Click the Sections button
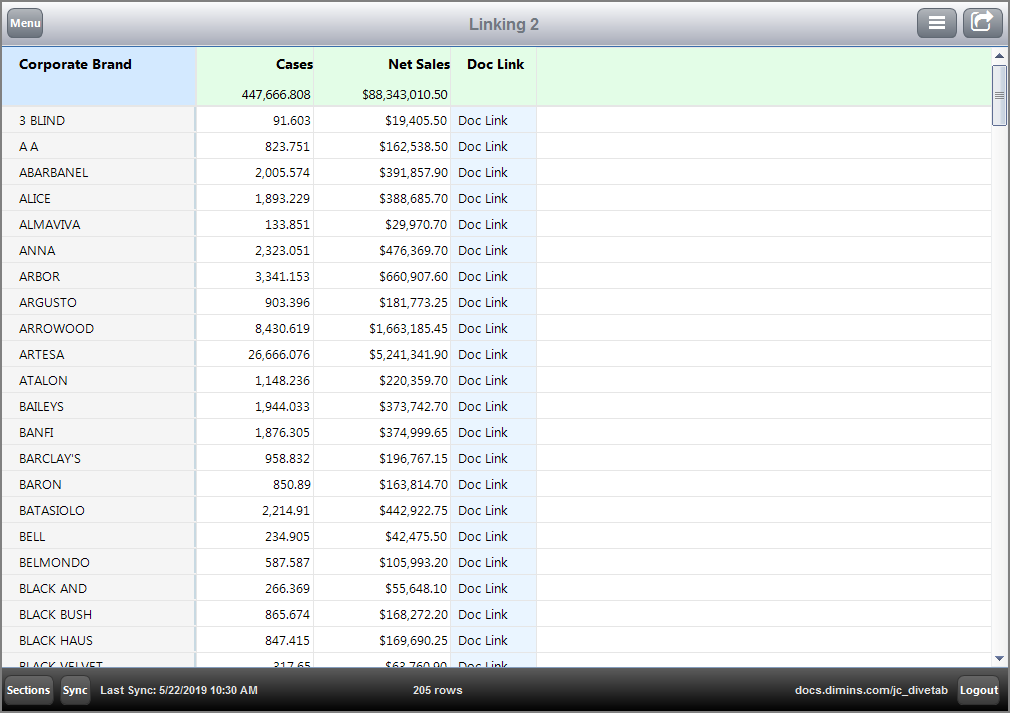Image resolution: width=1010 pixels, height=713 pixels. coord(28,689)
